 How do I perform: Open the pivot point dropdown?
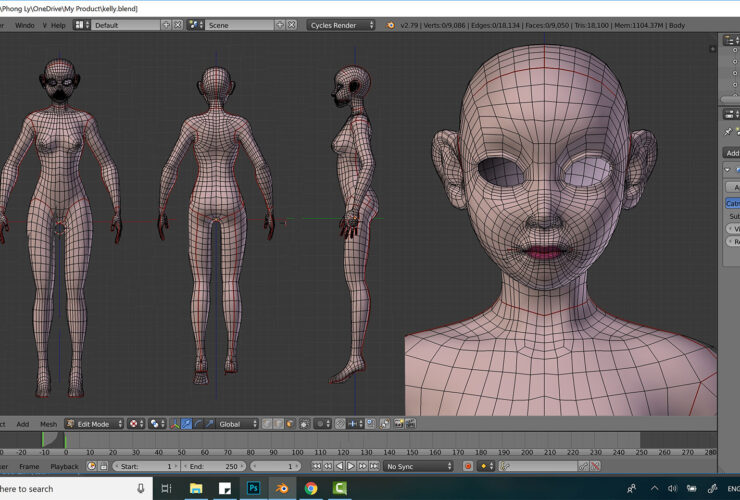click(x=157, y=424)
